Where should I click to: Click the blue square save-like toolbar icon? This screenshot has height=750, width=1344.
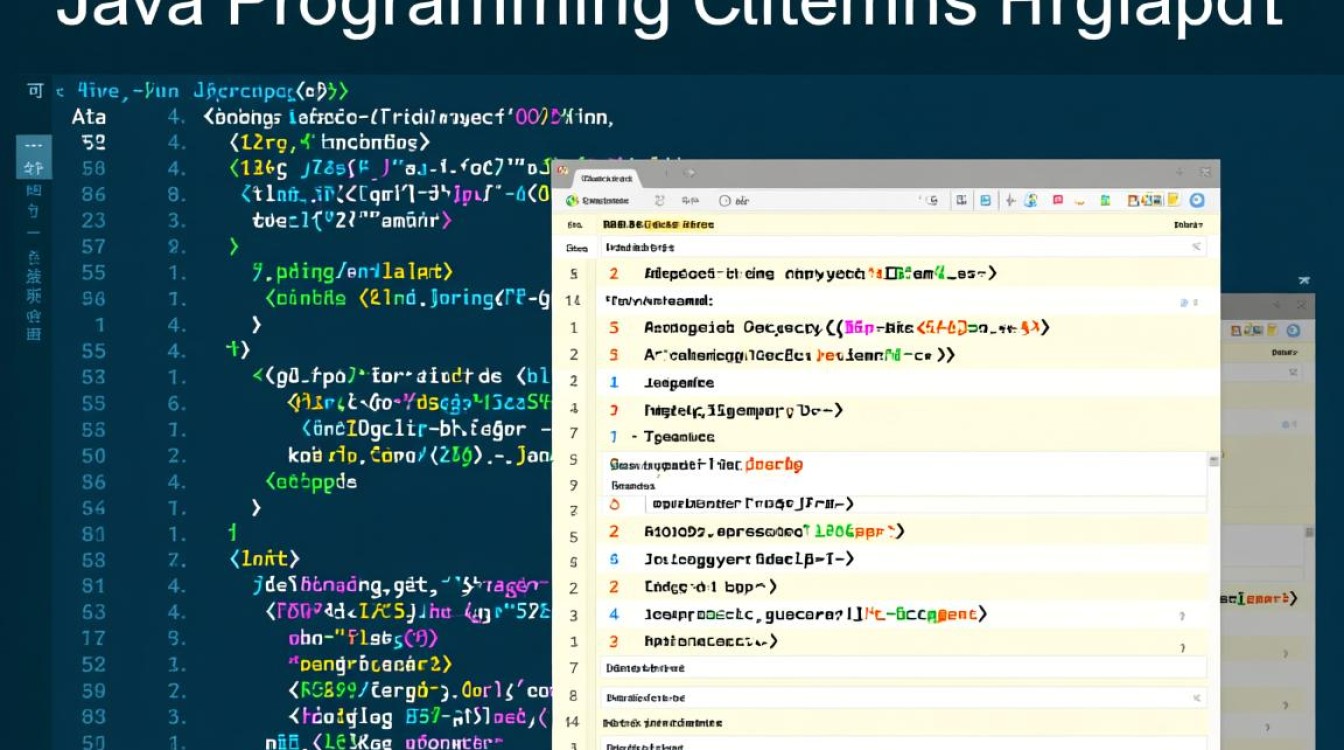[x=985, y=200]
